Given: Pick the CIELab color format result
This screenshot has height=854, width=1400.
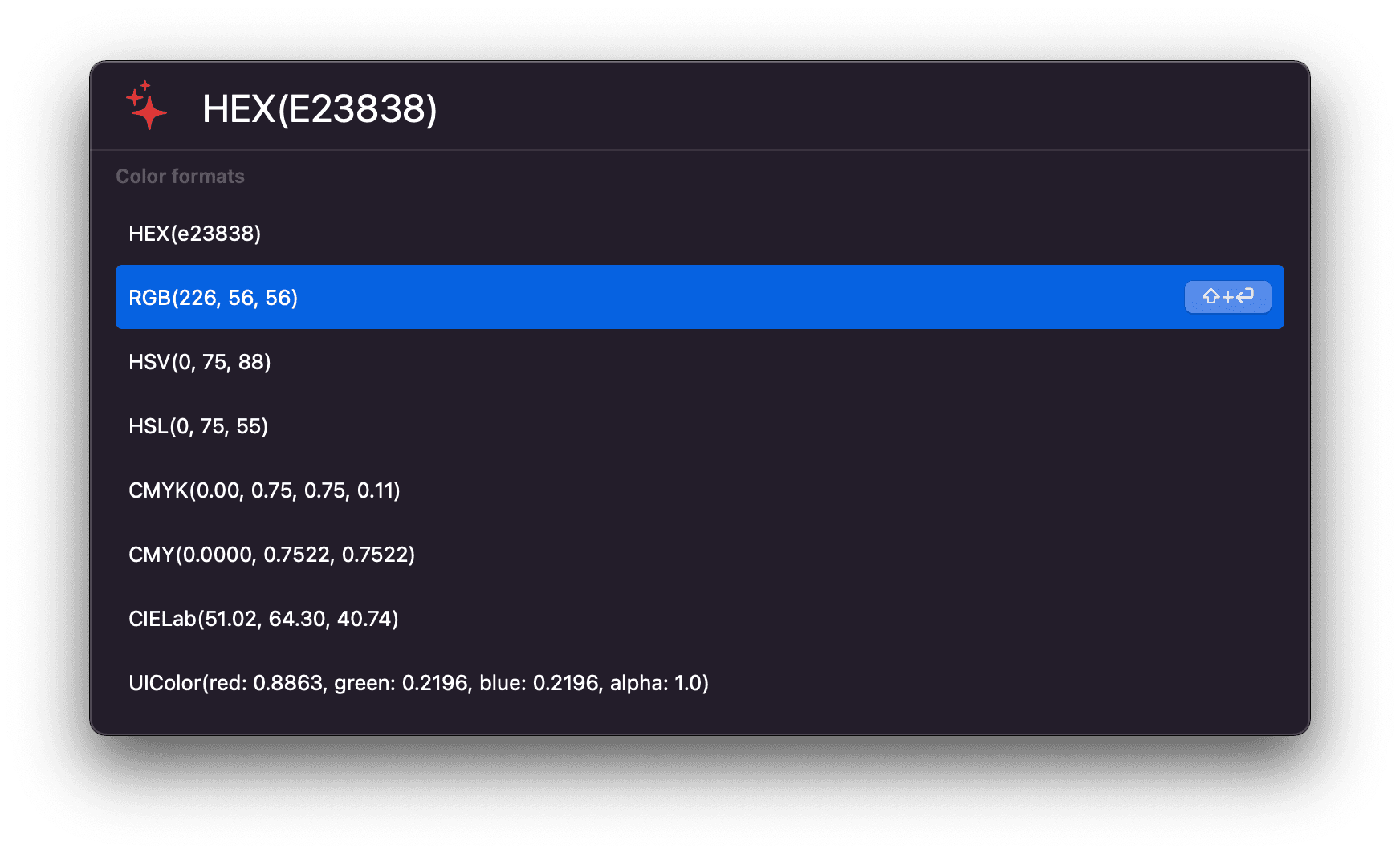Looking at the screenshot, I should click(x=265, y=619).
